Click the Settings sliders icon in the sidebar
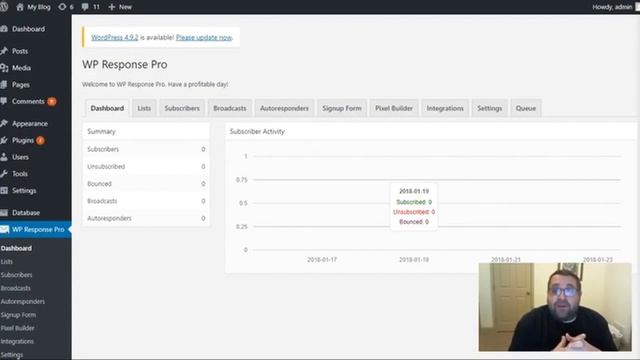This screenshot has width=640, height=360. 4,190
